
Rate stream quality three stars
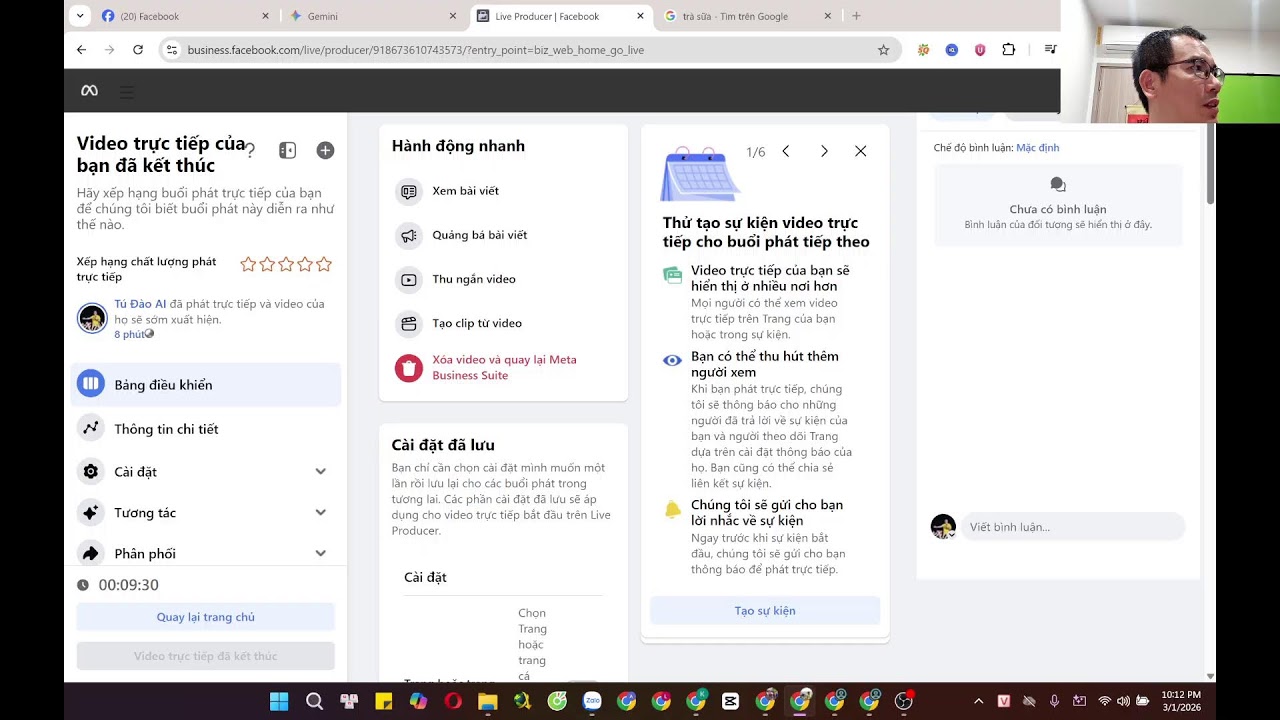coord(286,265)
